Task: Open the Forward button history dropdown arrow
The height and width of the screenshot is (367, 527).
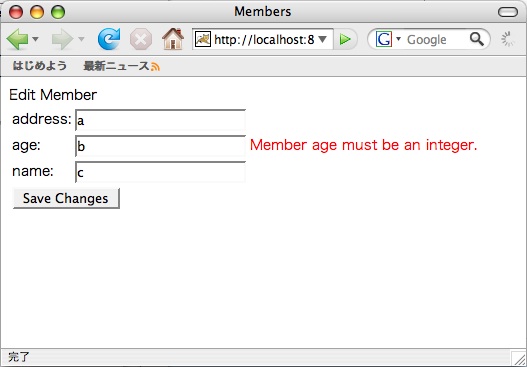Action: [81, 39]
